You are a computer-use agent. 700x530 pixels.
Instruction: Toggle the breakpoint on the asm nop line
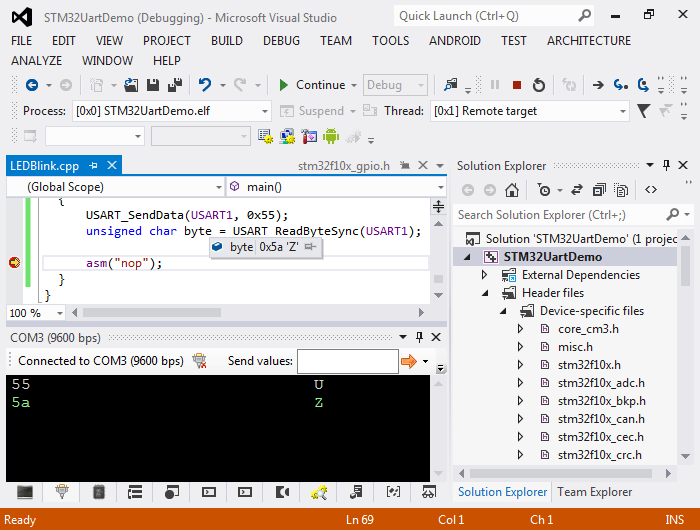coord(15,263)
